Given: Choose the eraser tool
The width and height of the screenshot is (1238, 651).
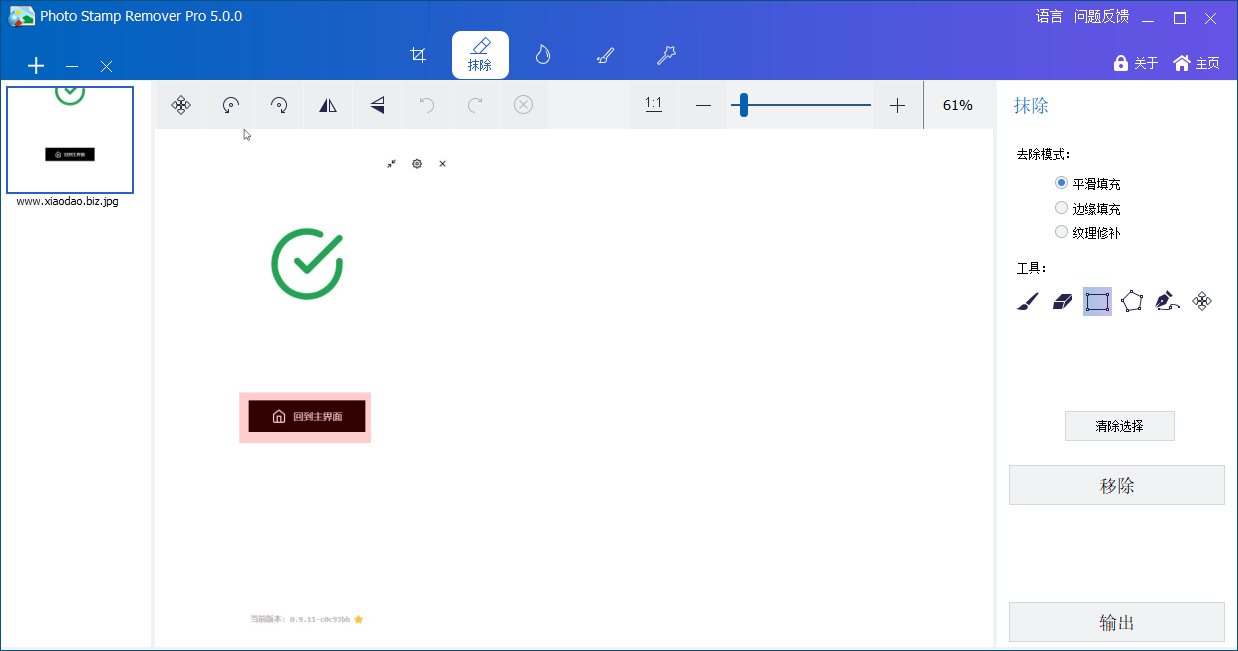Looking at the screenshot, I should [x=1062, y=301].
